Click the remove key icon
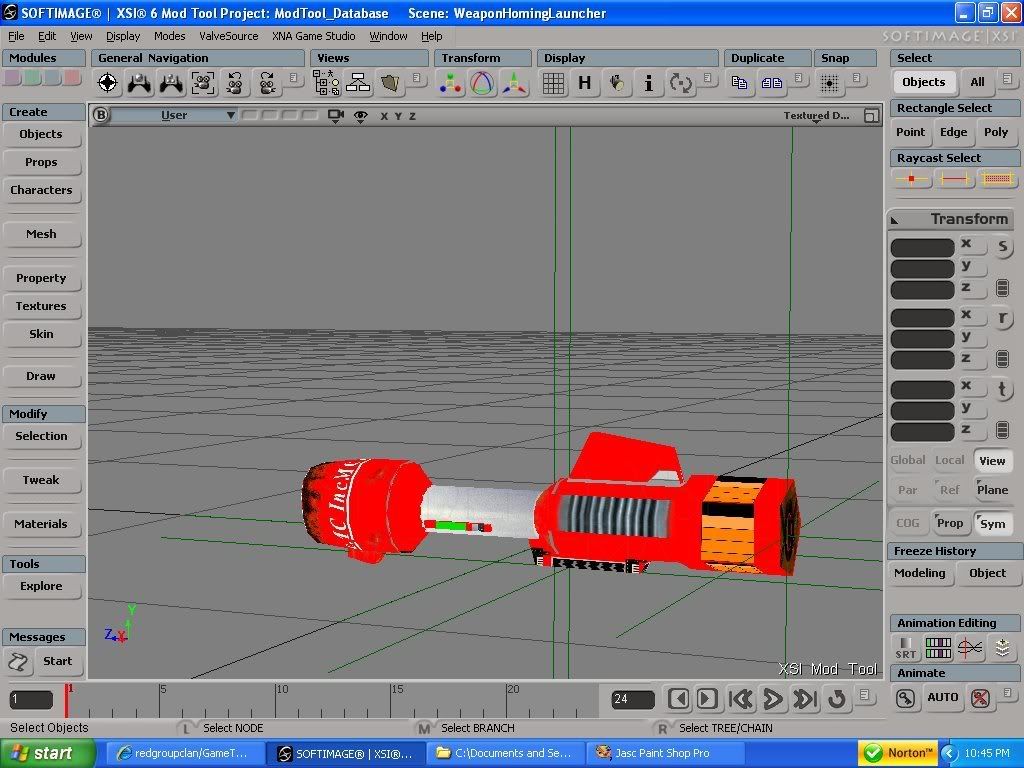1024x768 pixels. click(x=980, y=698)
